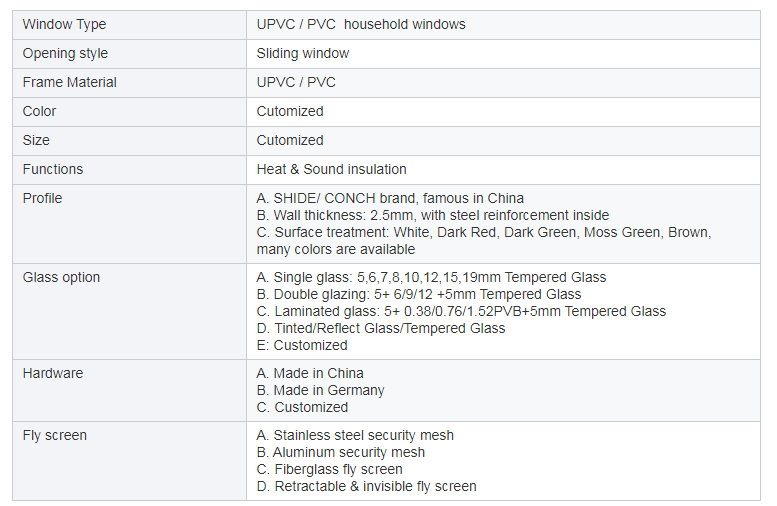Click the Functions label cell
The height and width of the screenshot is (506, 777).
tap(129, 169)
